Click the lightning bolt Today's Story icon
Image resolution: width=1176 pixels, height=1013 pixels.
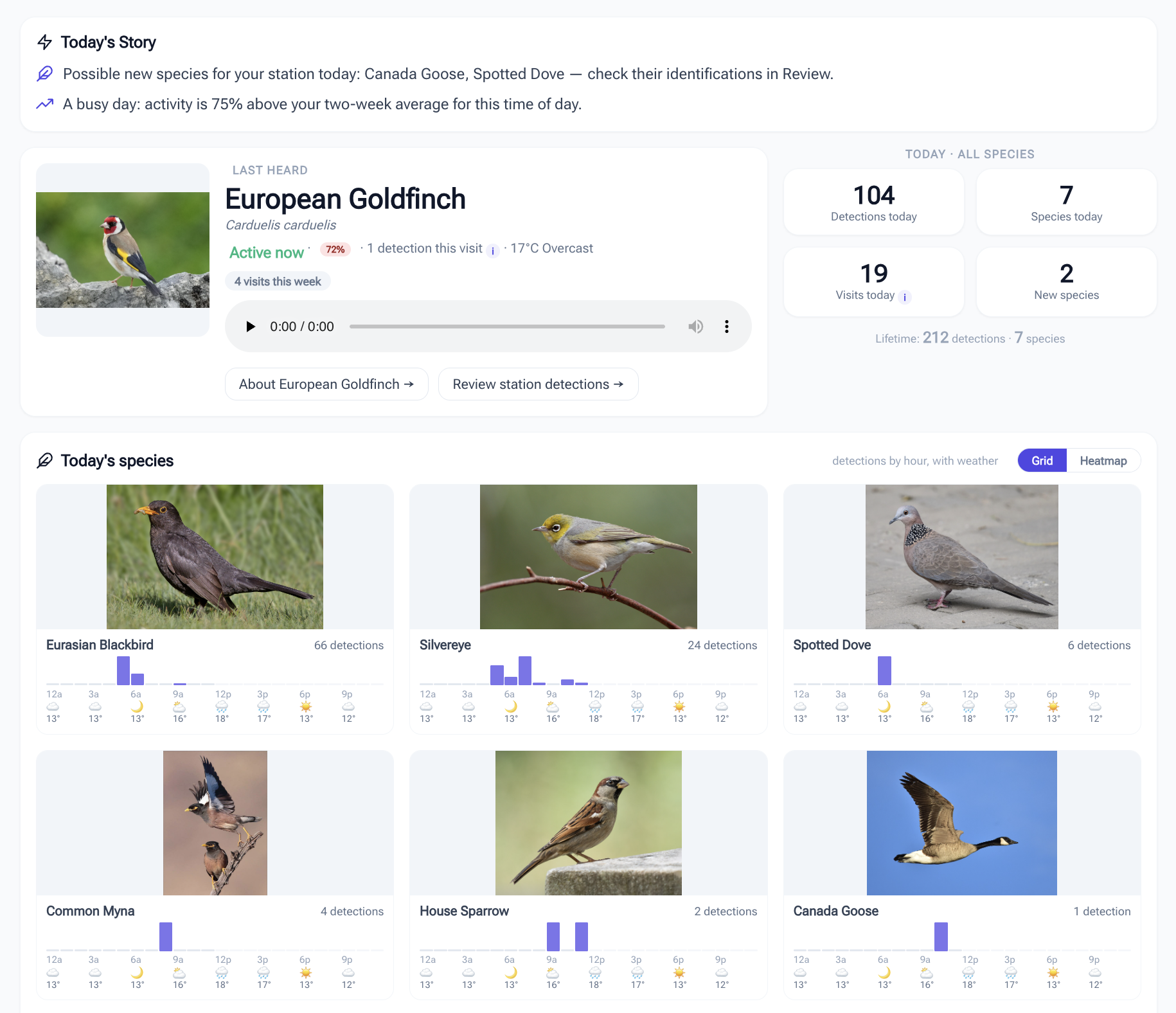(x=44, y=42)
